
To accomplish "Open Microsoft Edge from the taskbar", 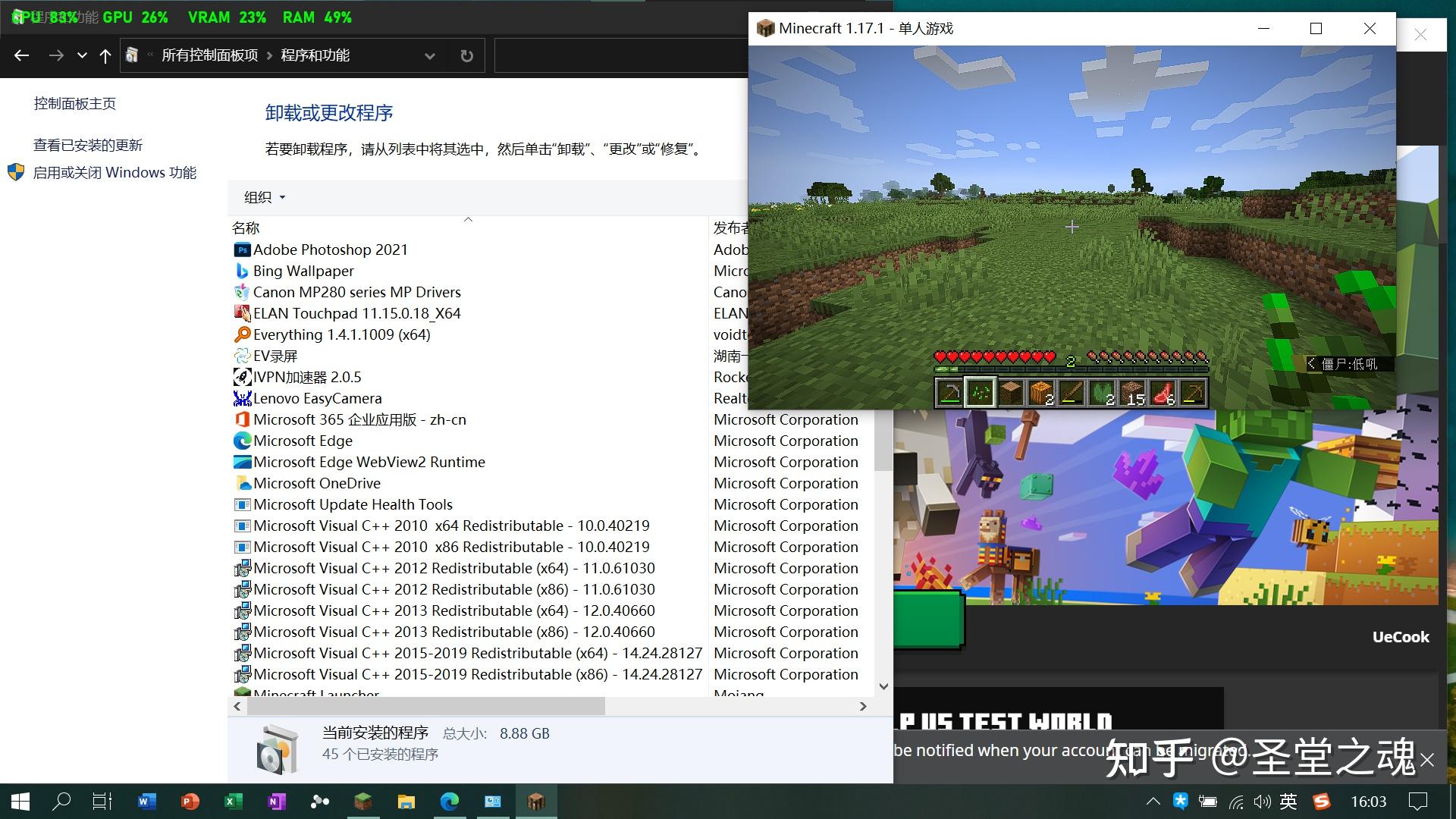I will point(450,802).
